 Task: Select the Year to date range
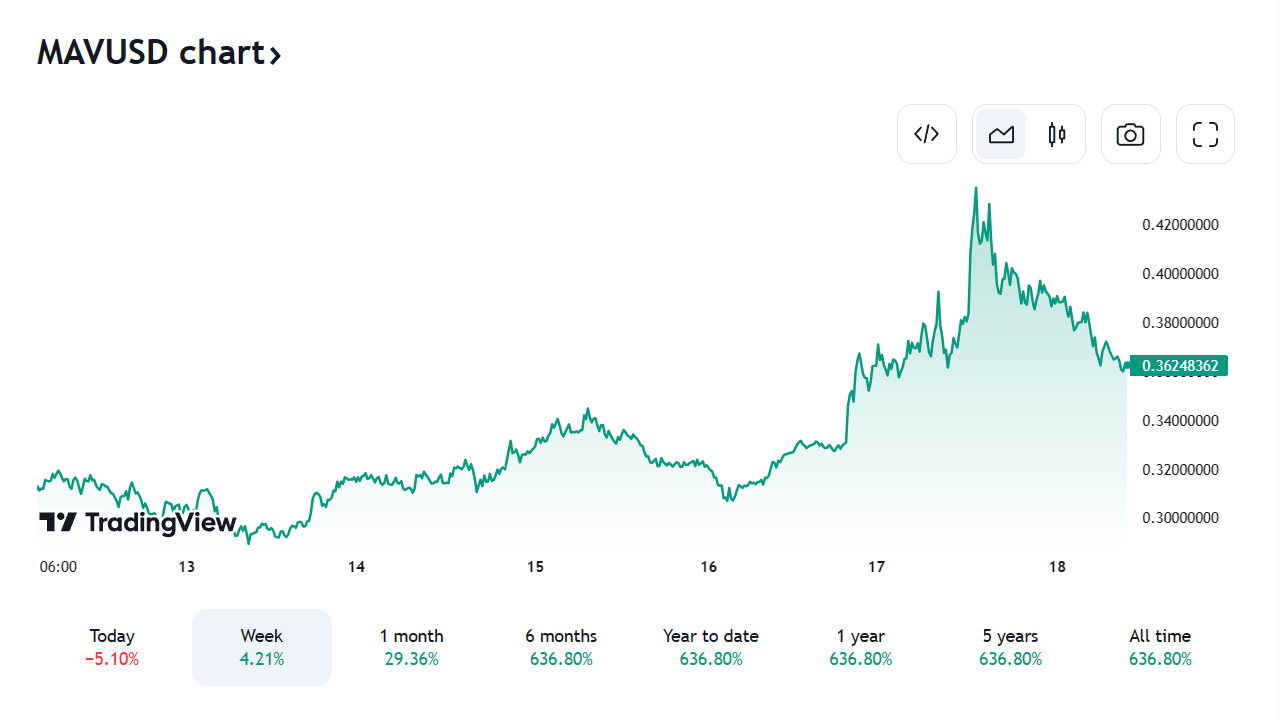711,647
